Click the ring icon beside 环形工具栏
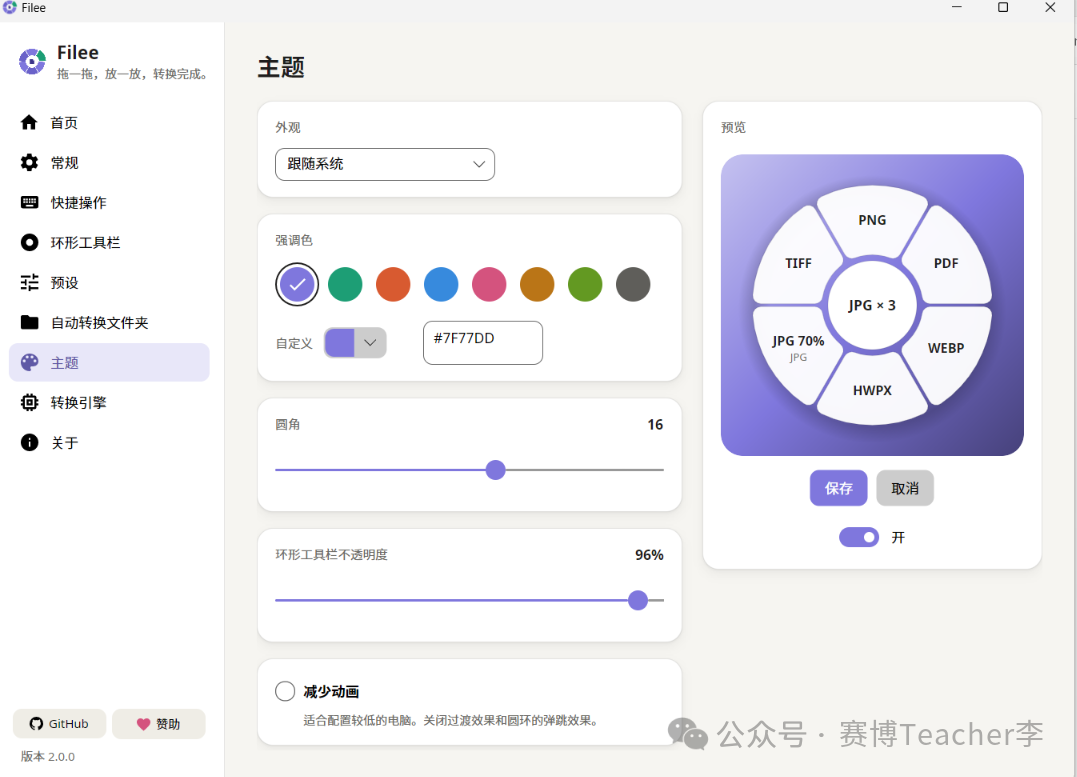Image resolution: width=1077 pixels, height=777 pixels. pos(29,243)
